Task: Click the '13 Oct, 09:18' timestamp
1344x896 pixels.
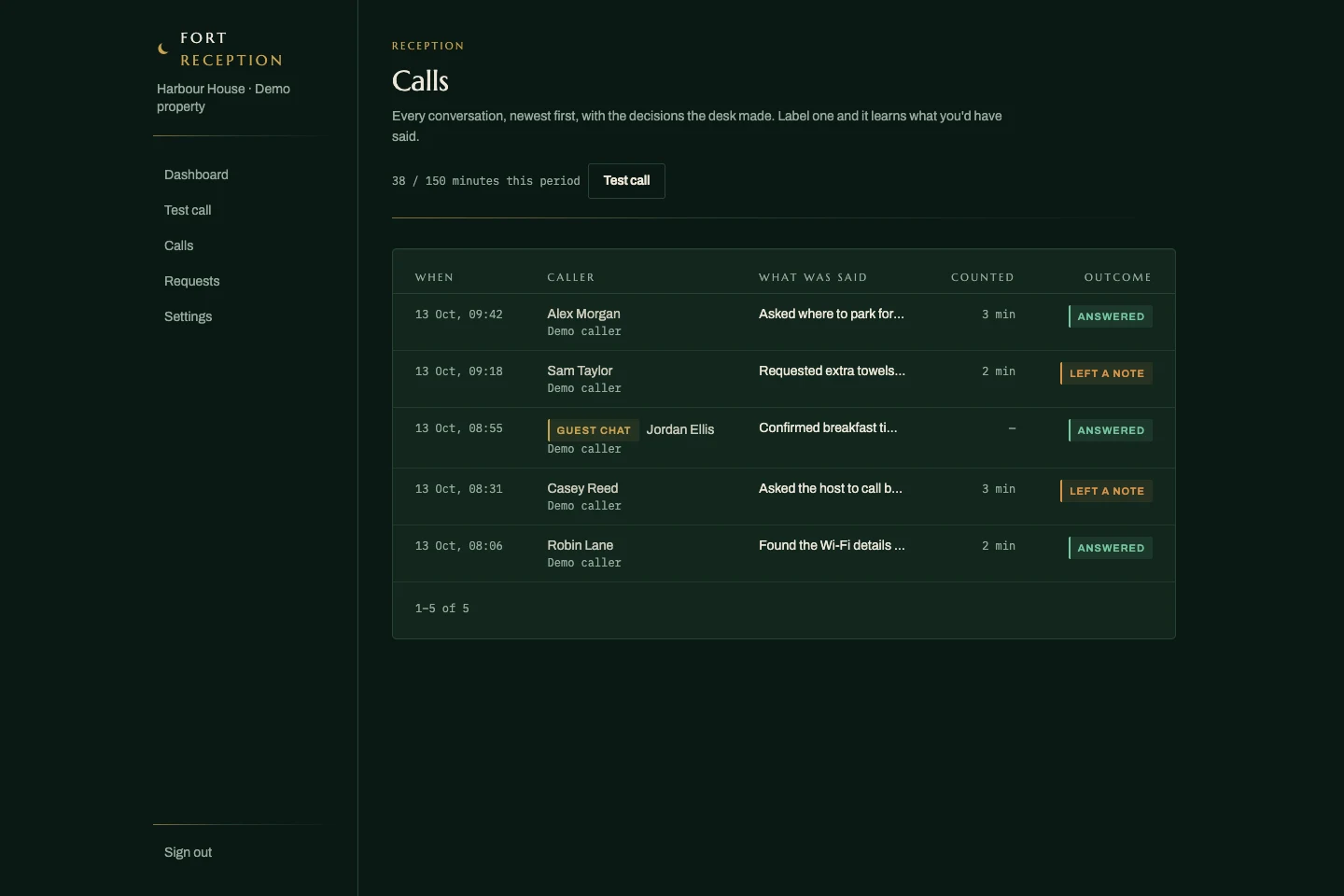Action: [x=459, y=371]
